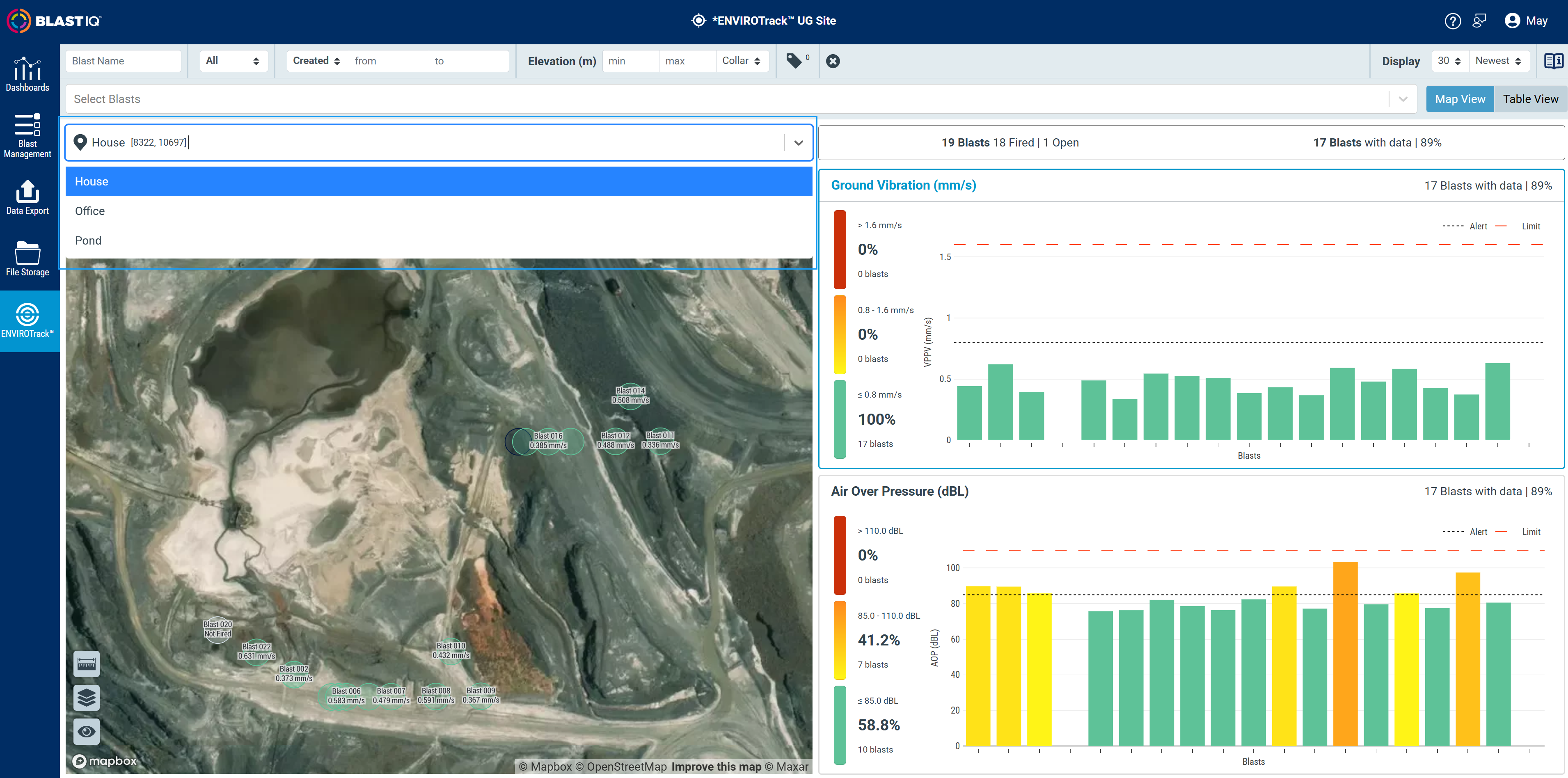The width and height of the screenshot is (1568, 778).
Task: Click the Blast 022 map marker
Action: click(x=256, y=651)
